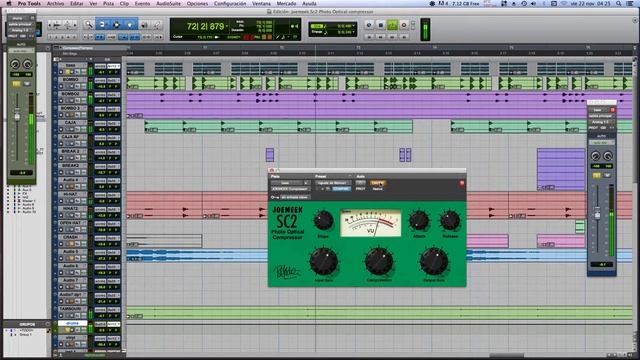Click the Attack knob on SC2
Viewport: 640px width, 360px height.
pyautogui.click(x=419, y=221)
